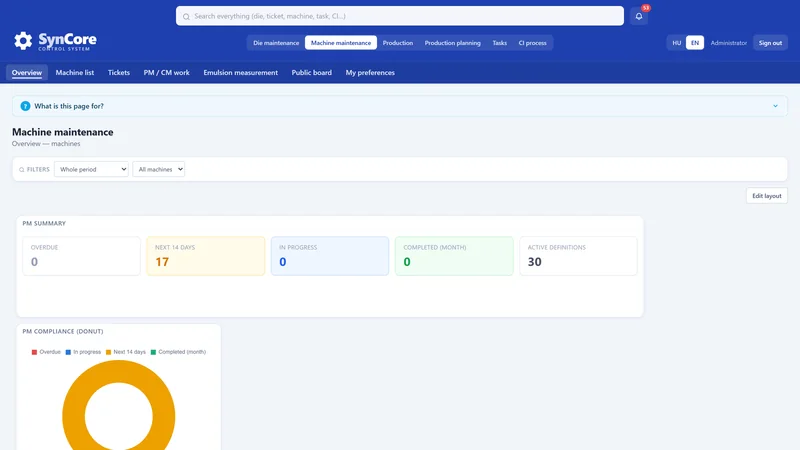The height and width of the screenshot is (450, 800).
Task: Click the Next 14 days card
Action: pos(206,256)
